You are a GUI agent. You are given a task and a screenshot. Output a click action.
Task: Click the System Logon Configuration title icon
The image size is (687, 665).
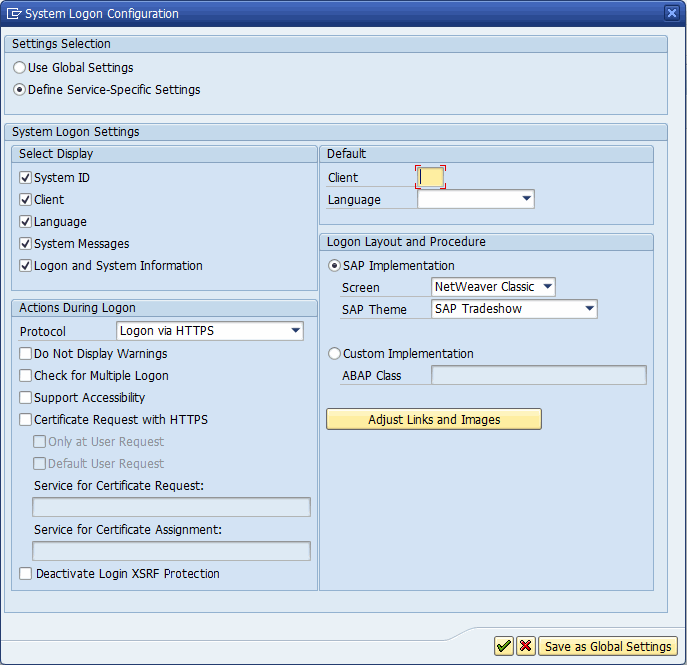coord(14,14)
